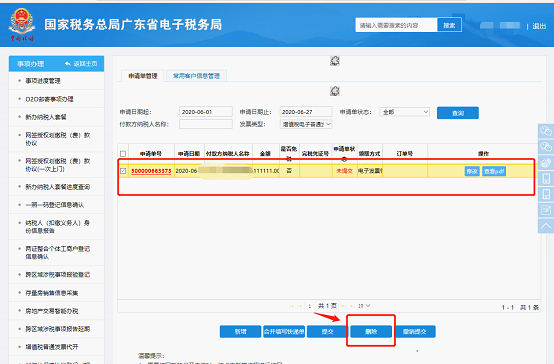Click the 新增 add button
This screenshot has height=364, width=554.
point(240,331)
